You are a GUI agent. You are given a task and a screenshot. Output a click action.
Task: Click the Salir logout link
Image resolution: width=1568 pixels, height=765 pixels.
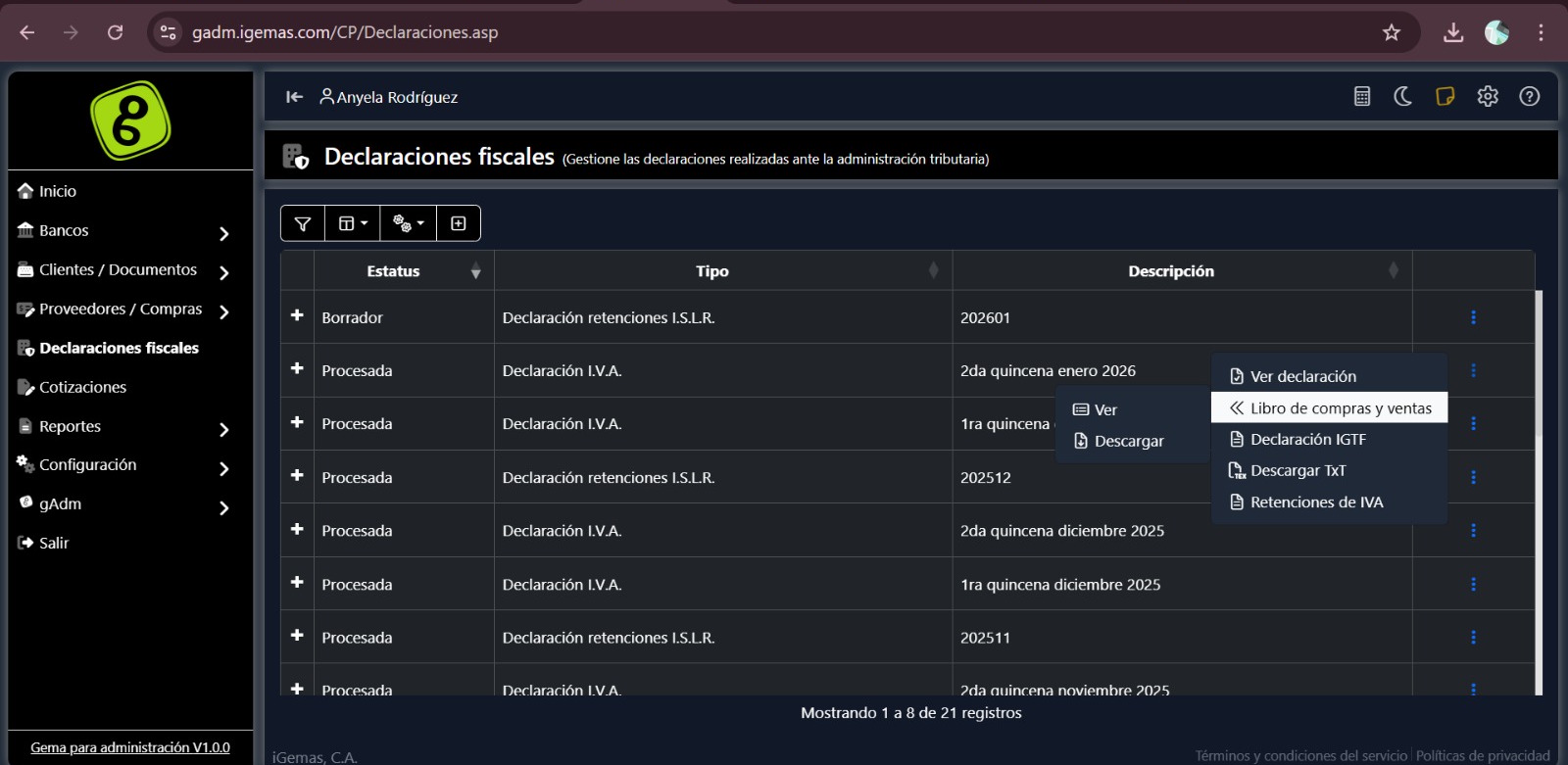tap(53, 544)
